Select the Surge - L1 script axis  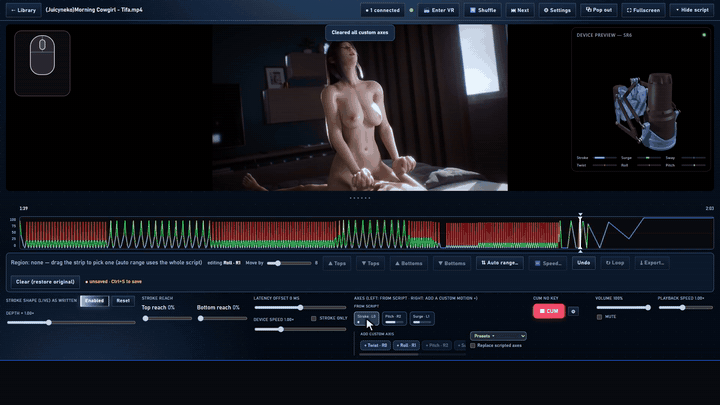pos(422,318)
